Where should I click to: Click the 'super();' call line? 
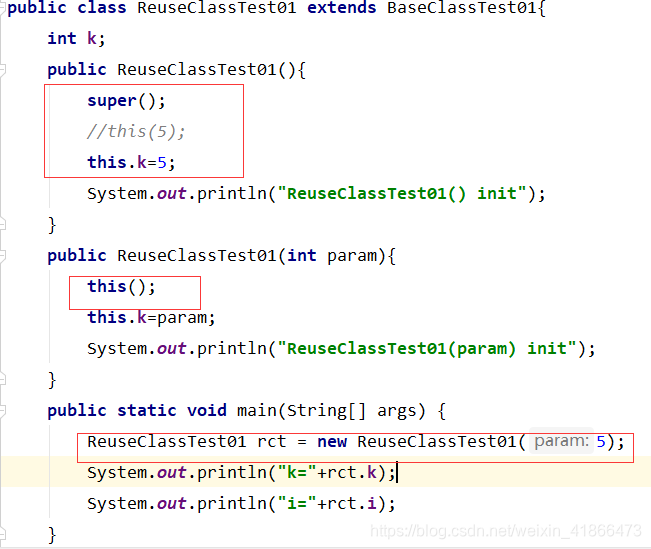click(126, 101)
